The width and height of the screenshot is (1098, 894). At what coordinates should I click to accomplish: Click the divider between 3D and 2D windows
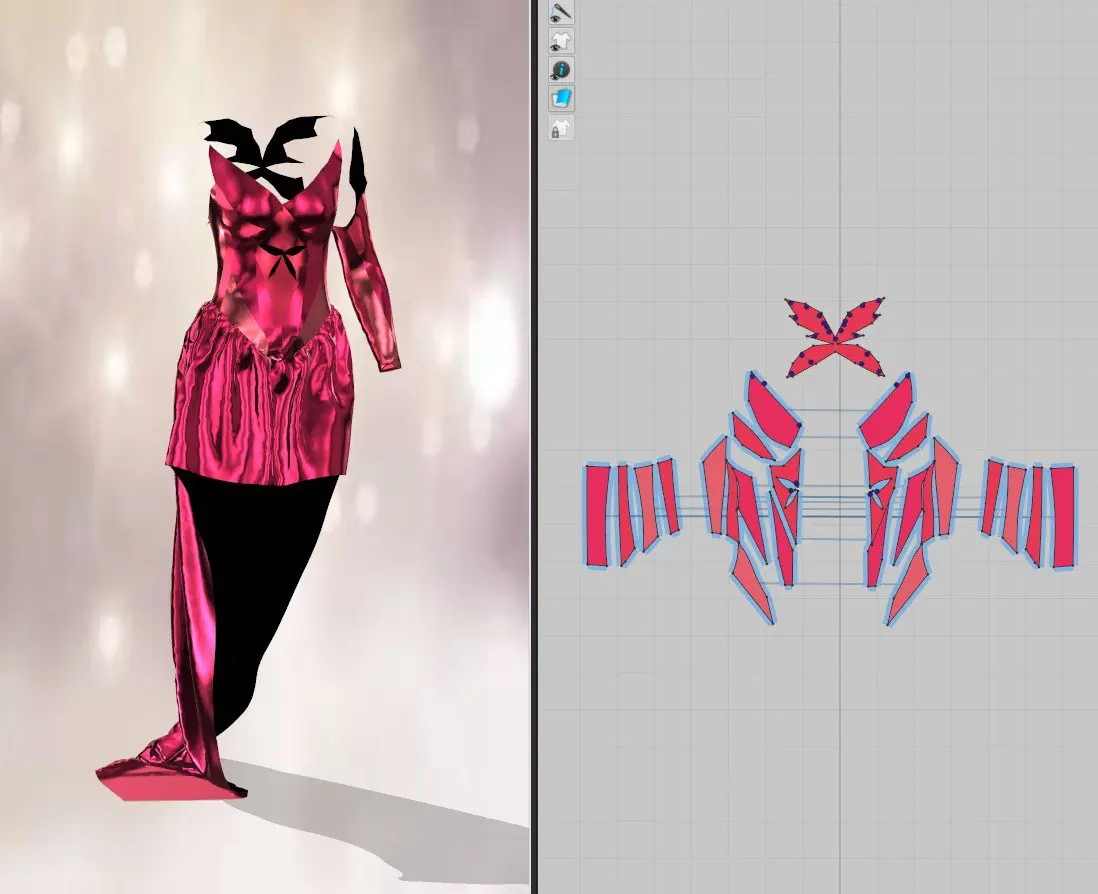(534, 447)
